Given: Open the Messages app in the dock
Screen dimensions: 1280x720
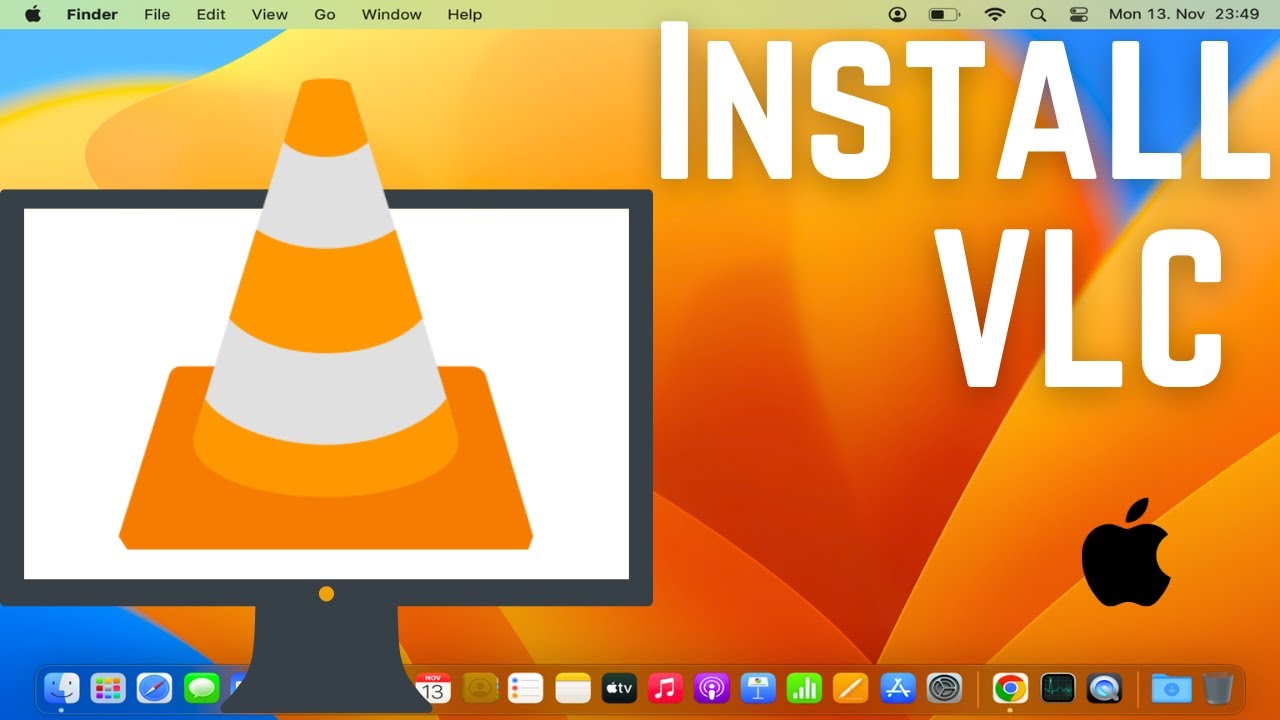Looking at the screenshot, I should [x=202, y=688].
